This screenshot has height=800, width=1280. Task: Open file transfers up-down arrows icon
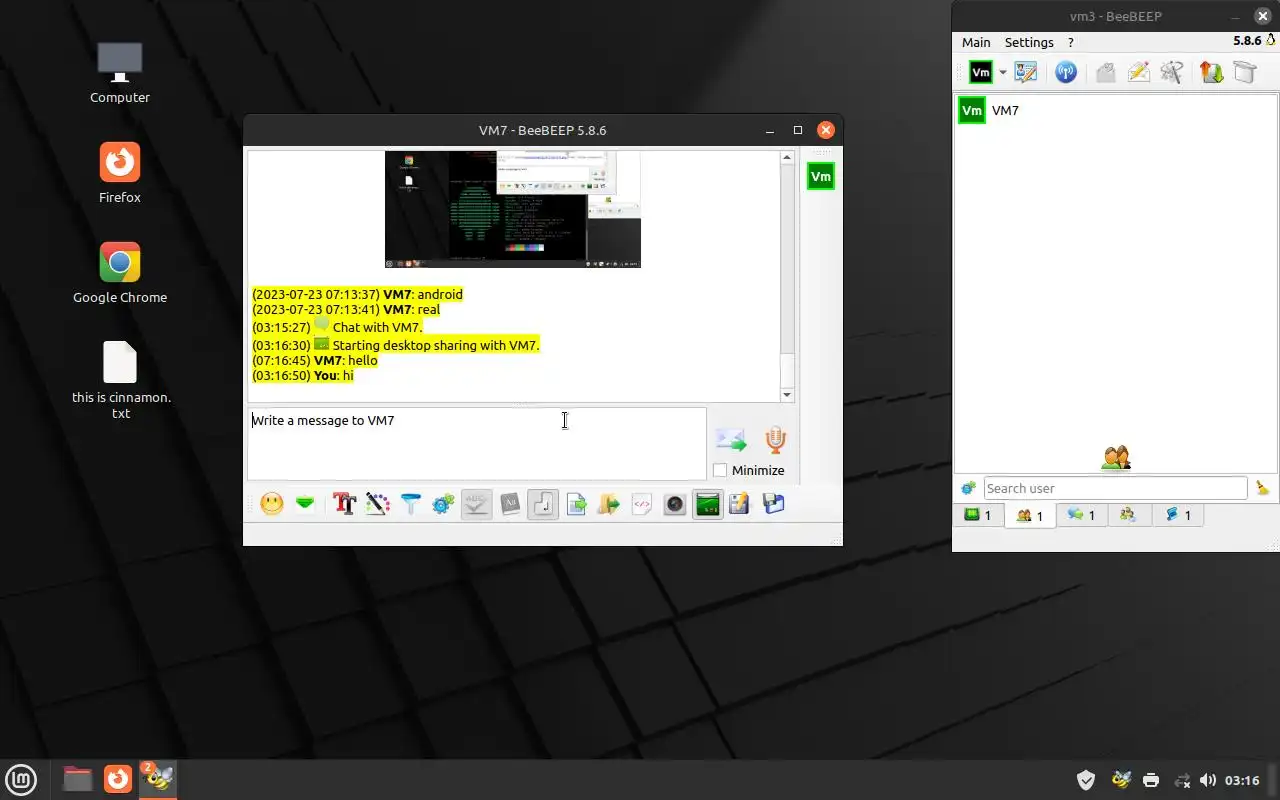click(x=1211, y=72)
